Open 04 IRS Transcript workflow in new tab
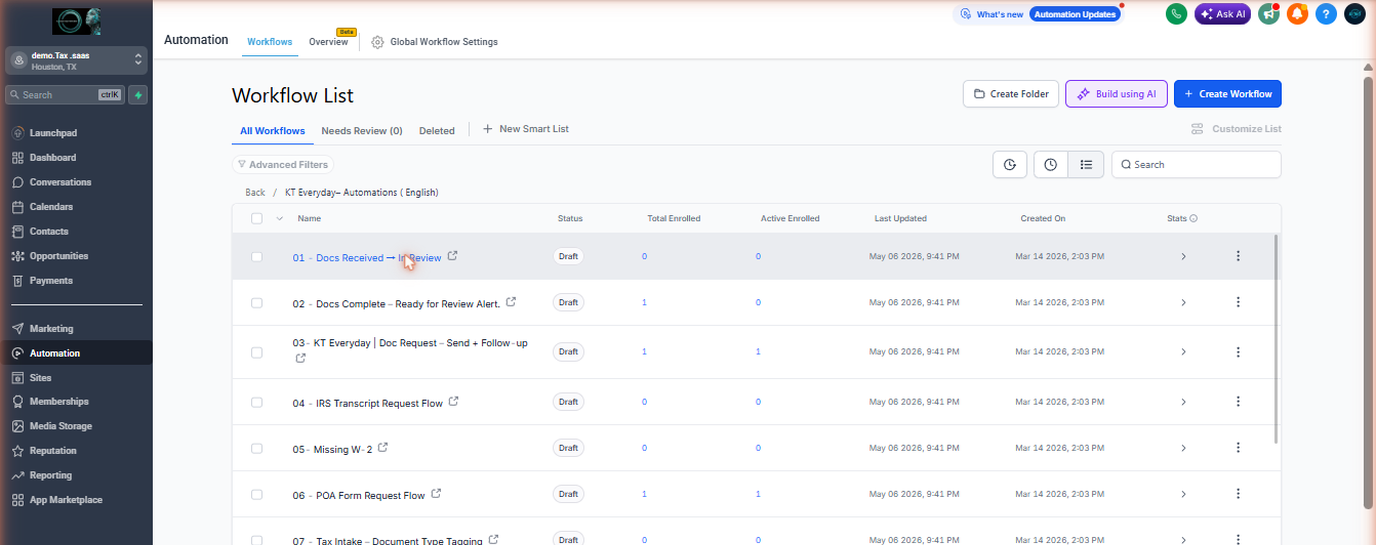Screen dimensions: 1376x545 click(x=454, y=402)
